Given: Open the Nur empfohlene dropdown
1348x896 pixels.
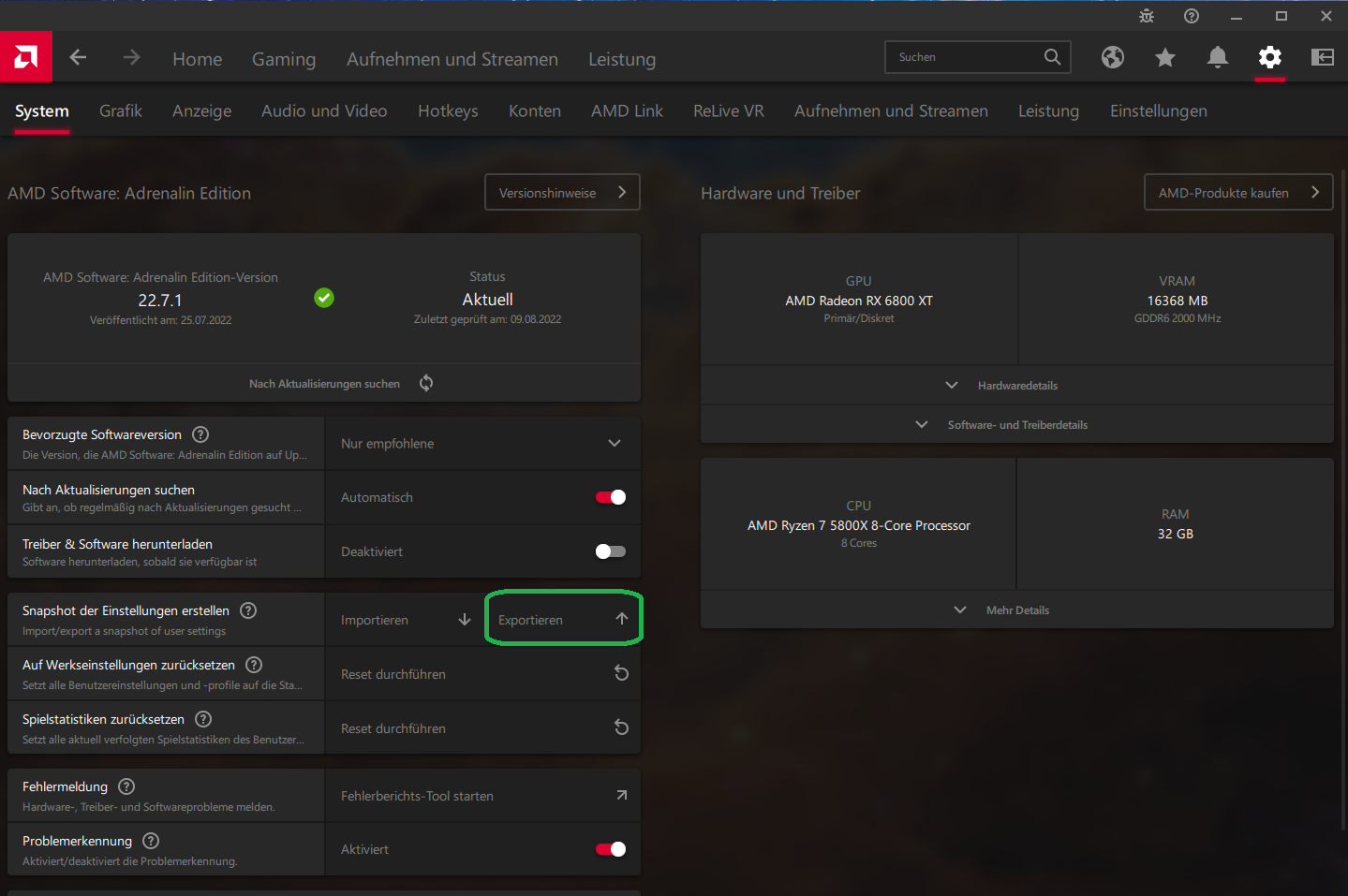Looking at the screenshot, I should pos(482,443).
